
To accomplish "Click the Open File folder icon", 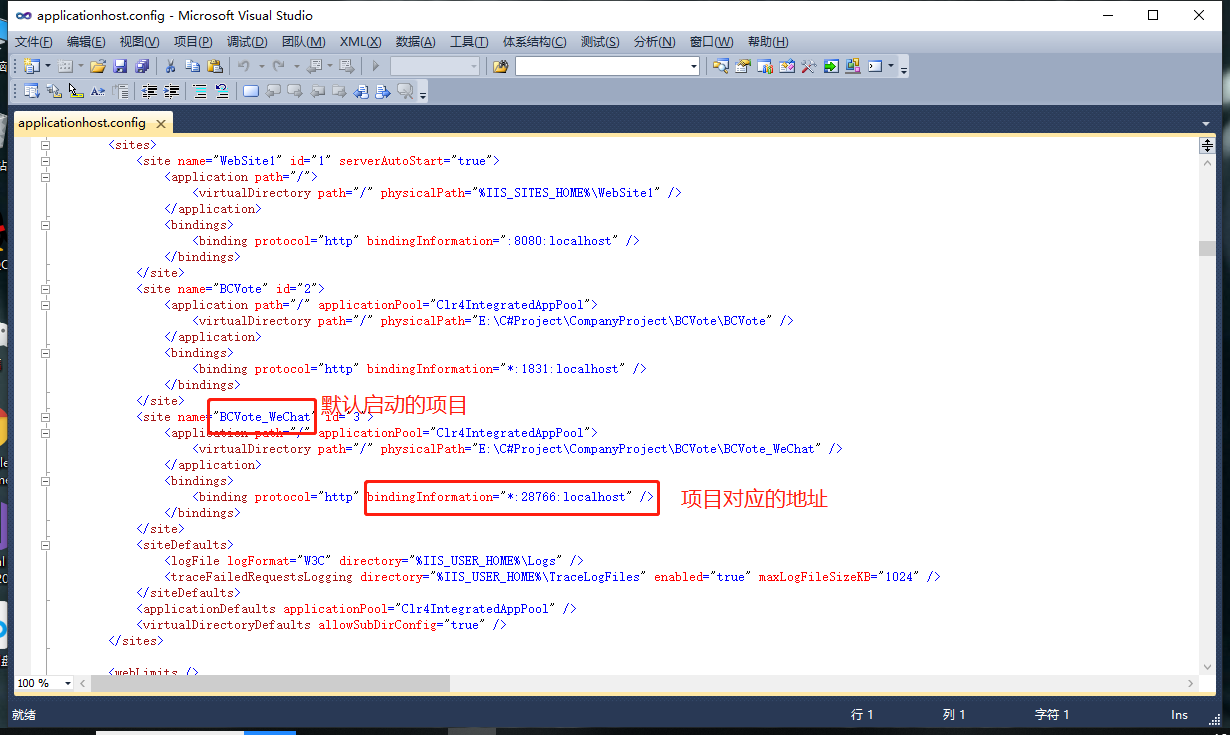I will point(98,66).
